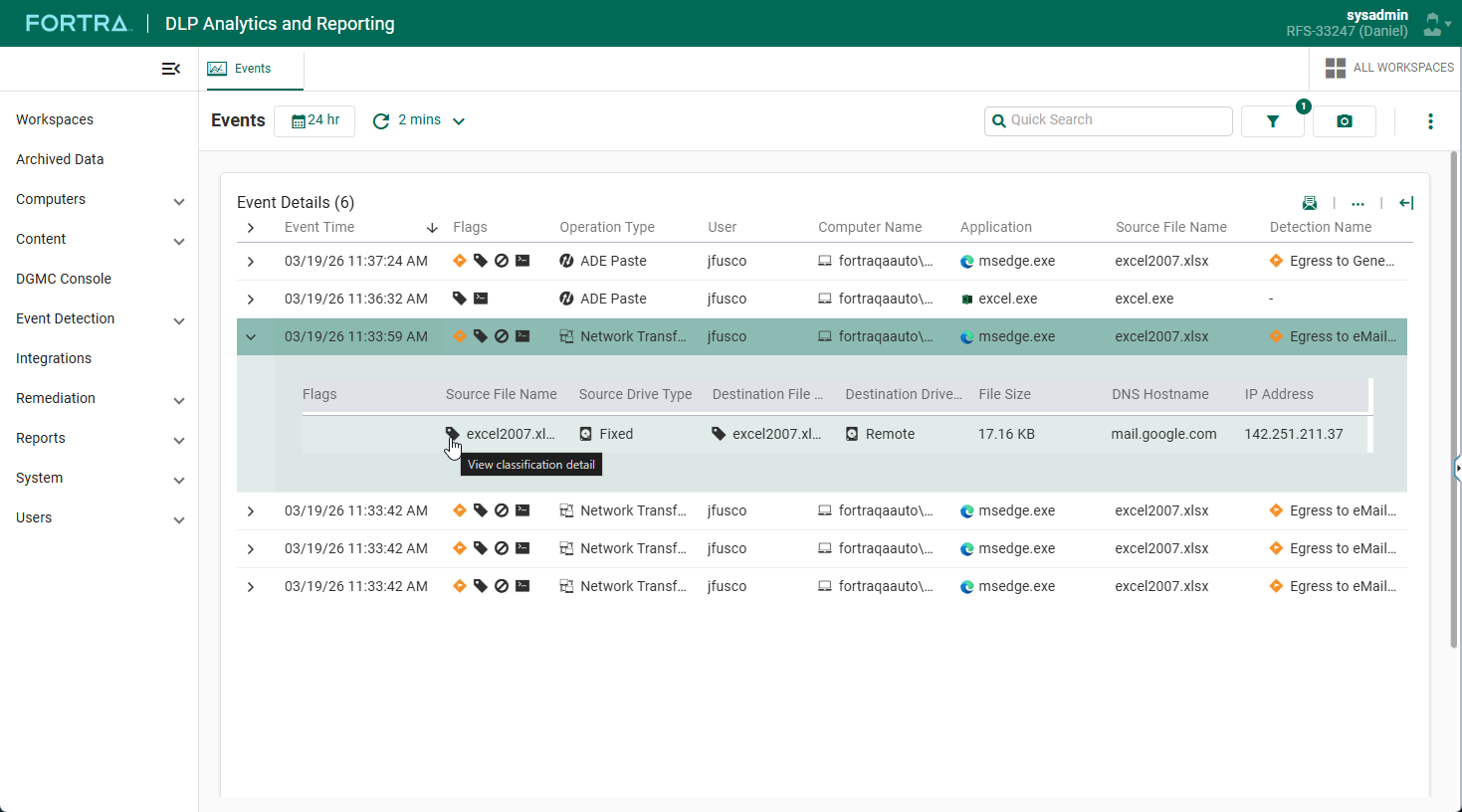Open the vertical three-dot options menu

[1430, 121]
